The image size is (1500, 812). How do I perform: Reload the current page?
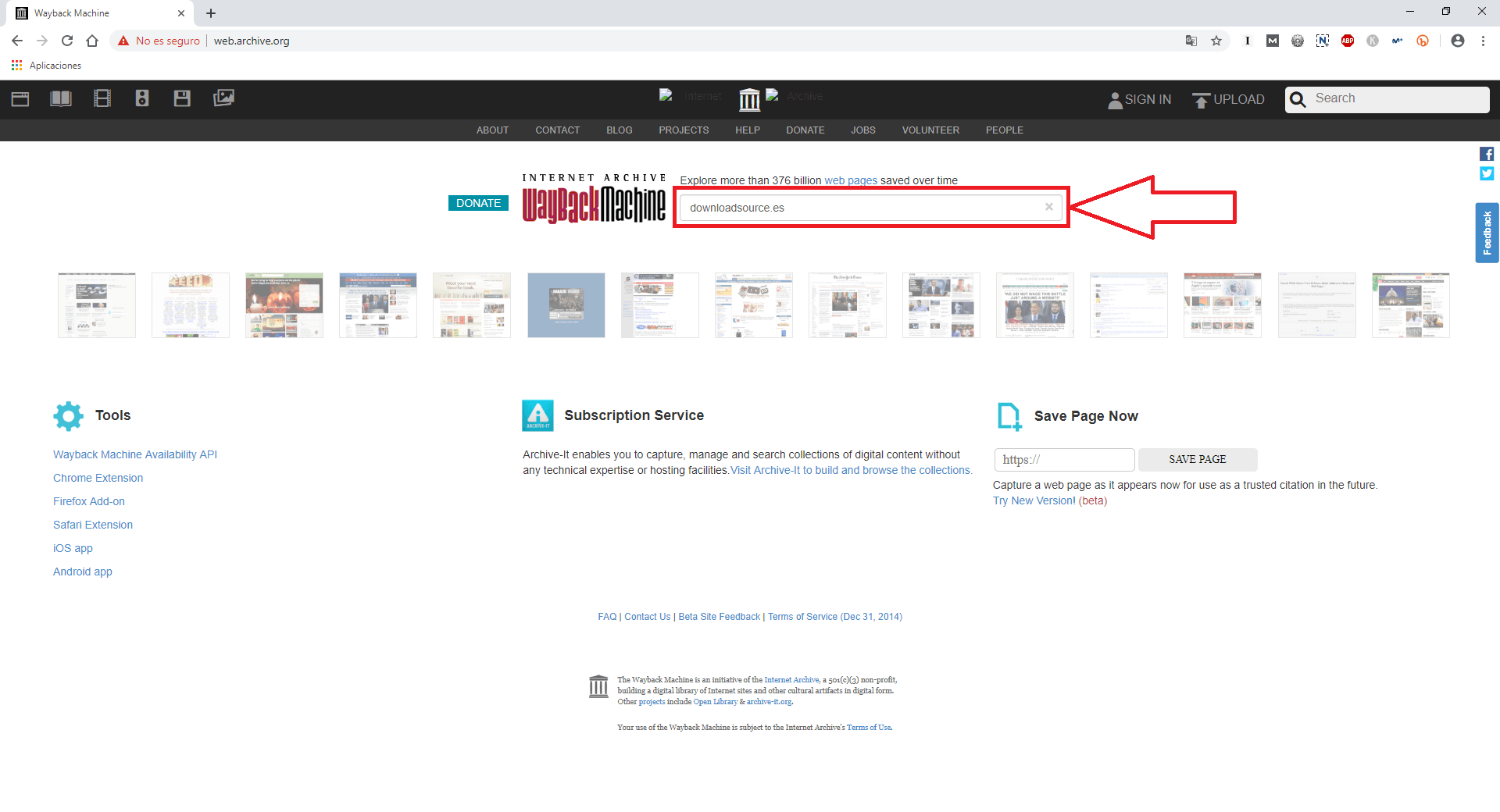click(67, 41)
